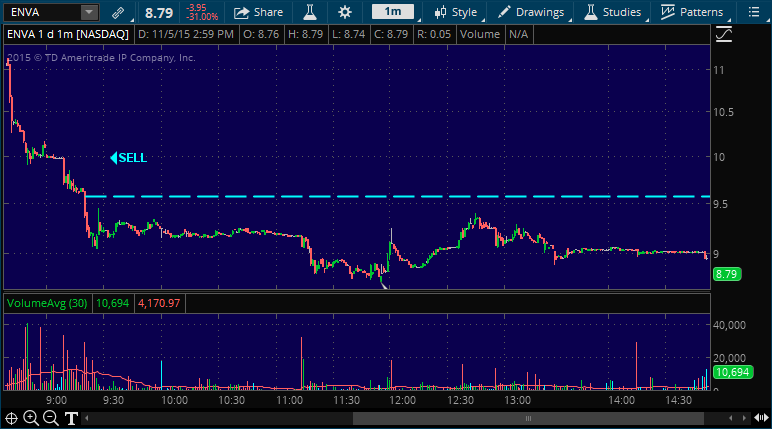Open the ENVA symbol dropdown arrow

pos(89,12)
